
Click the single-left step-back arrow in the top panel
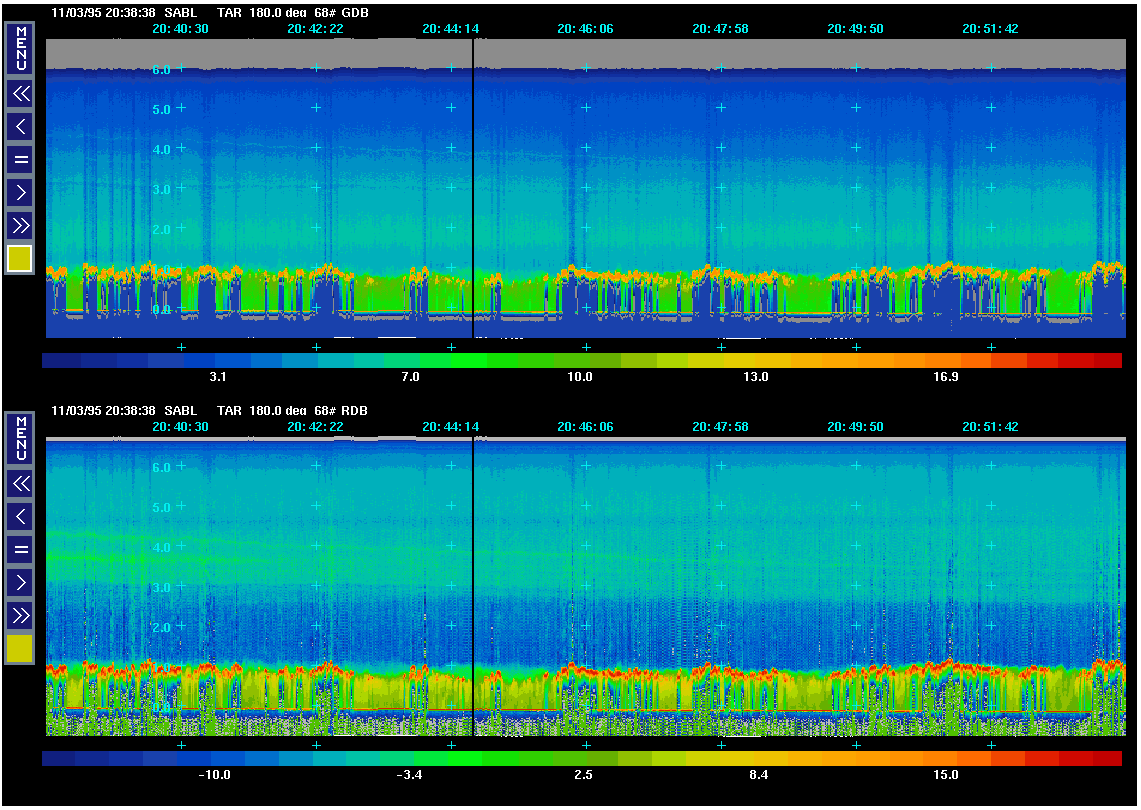(x=20, y=127)
